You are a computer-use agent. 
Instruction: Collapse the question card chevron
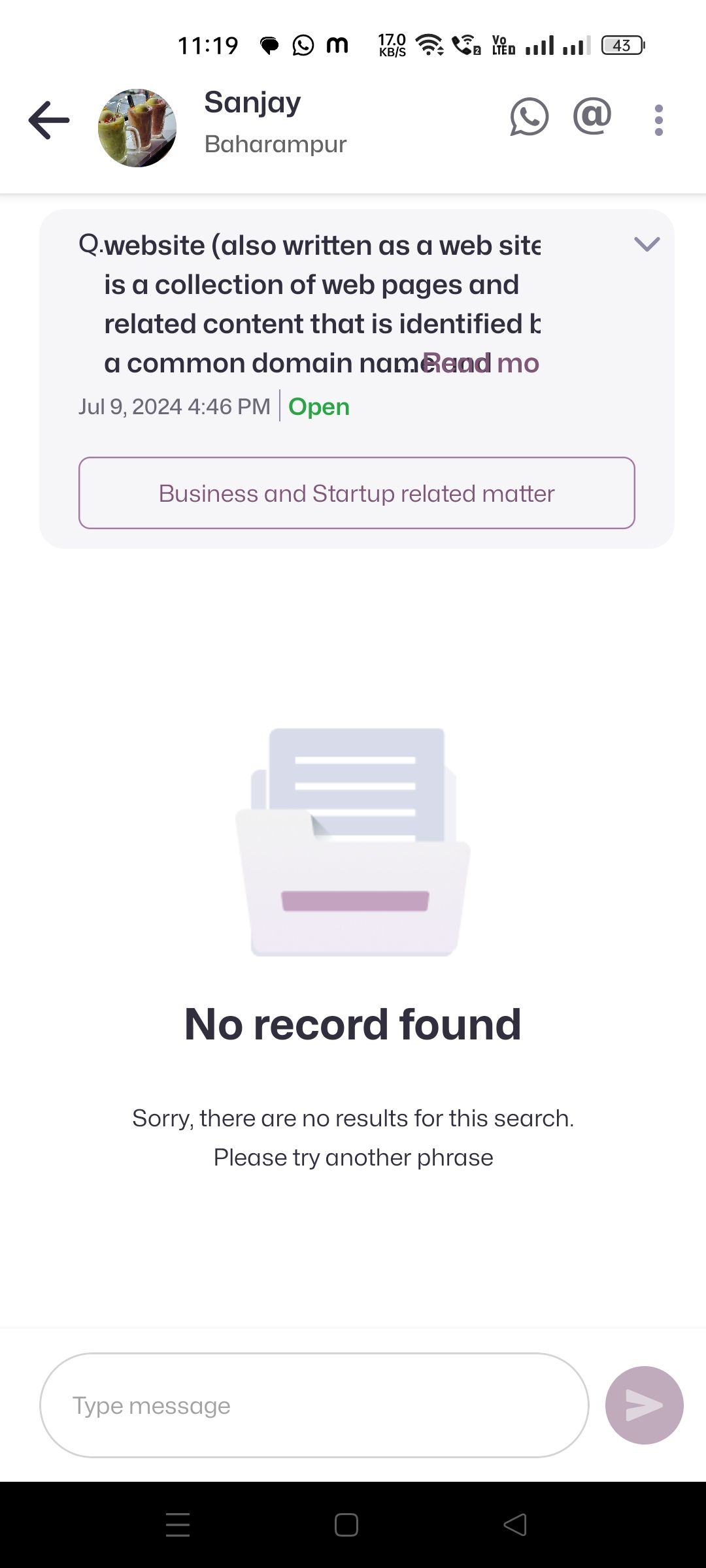[647, 244]
